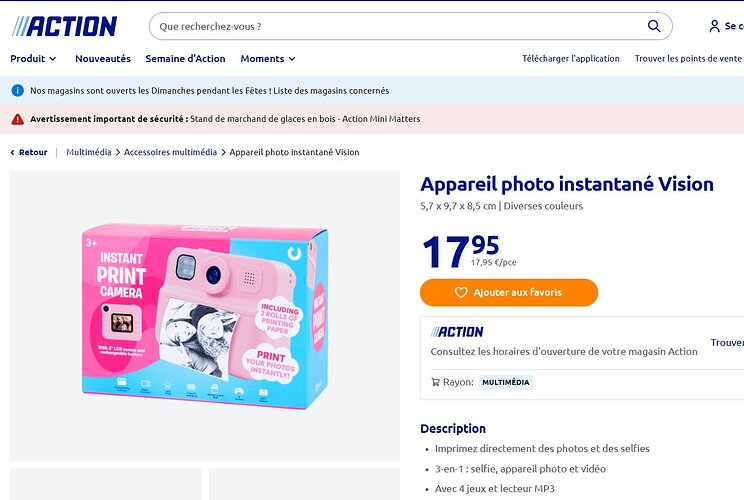Expand the Moments dropdown menu
The width and height of the screenshot is (744, 500).
268,59
